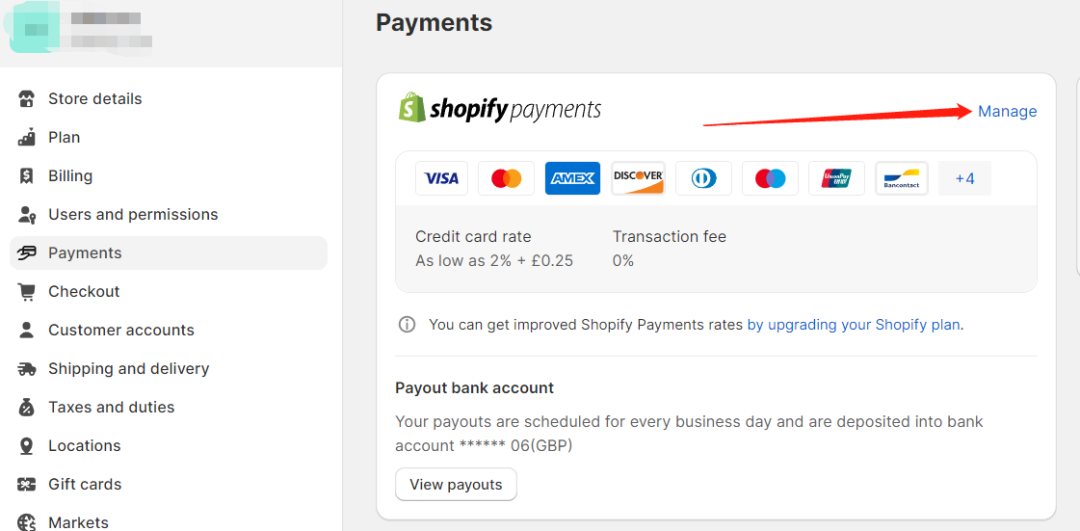Click the View payouts button

(456, 484)
